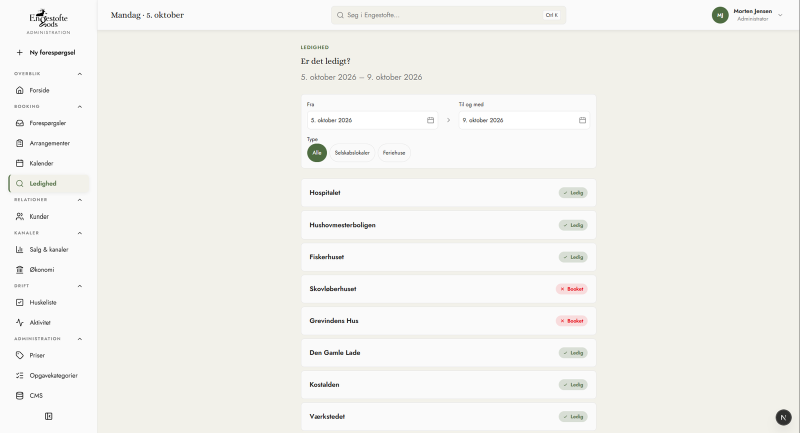800x433 pixels.
Task: Open Priser in sidebar
Action: tap(48, 355)
